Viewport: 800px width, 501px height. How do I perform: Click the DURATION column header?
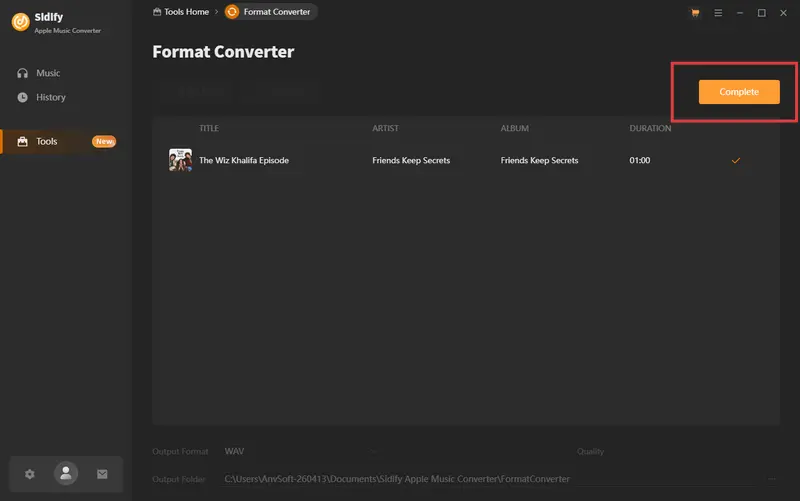click(650, 128)
